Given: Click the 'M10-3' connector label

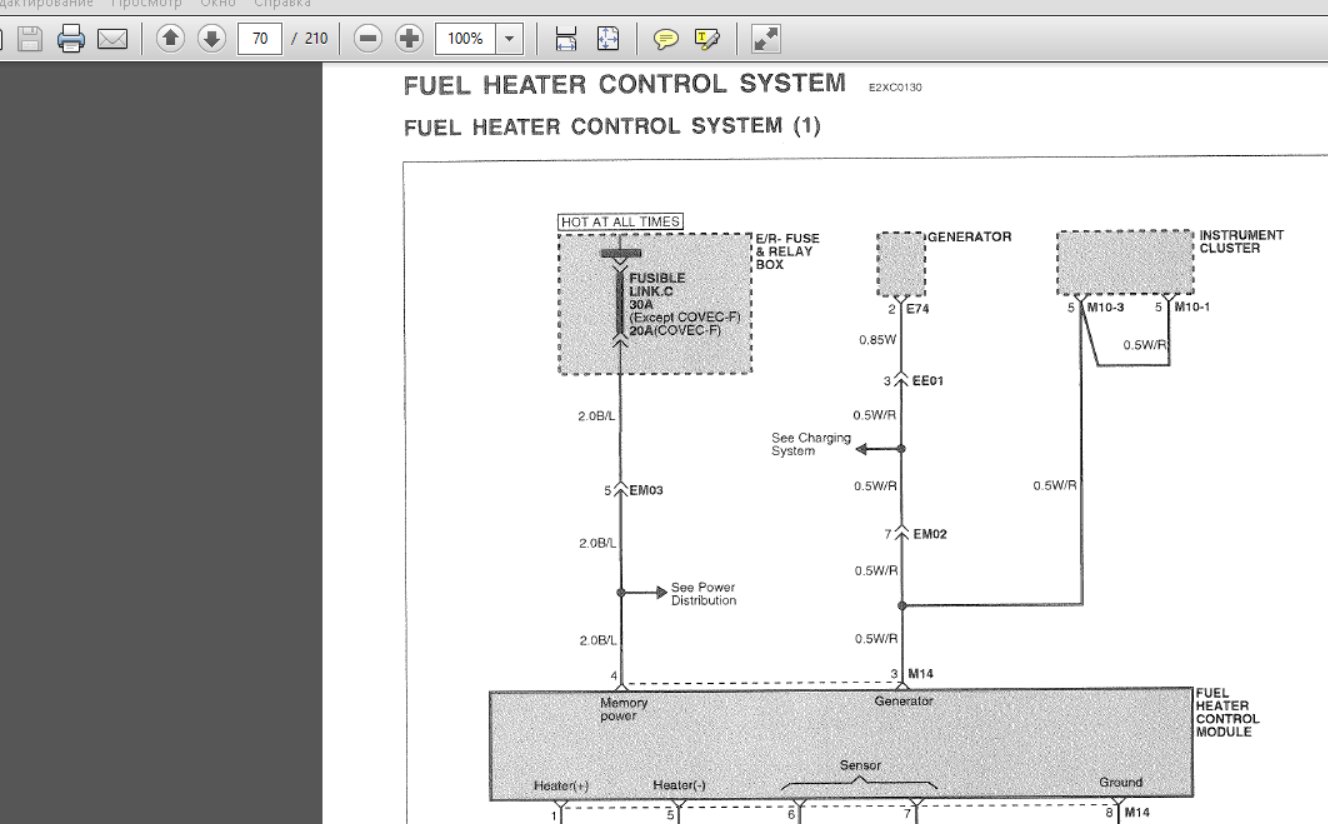Looking at the screenshot, I should pos(1106,307).
